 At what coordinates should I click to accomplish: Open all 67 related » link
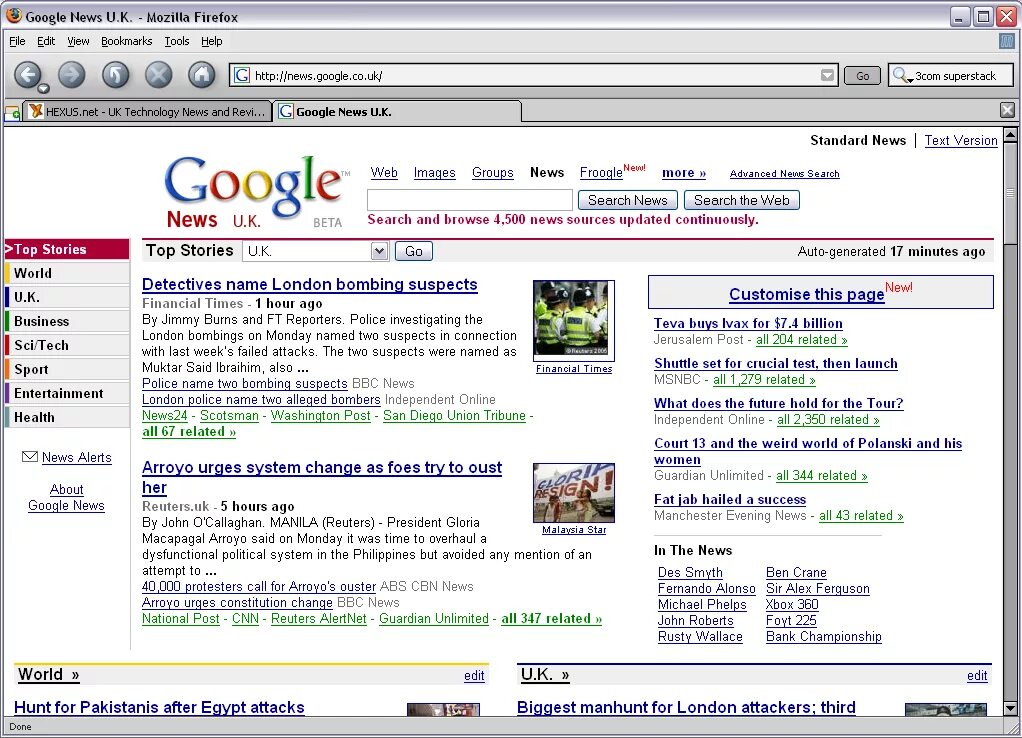(x=189, y=432)
